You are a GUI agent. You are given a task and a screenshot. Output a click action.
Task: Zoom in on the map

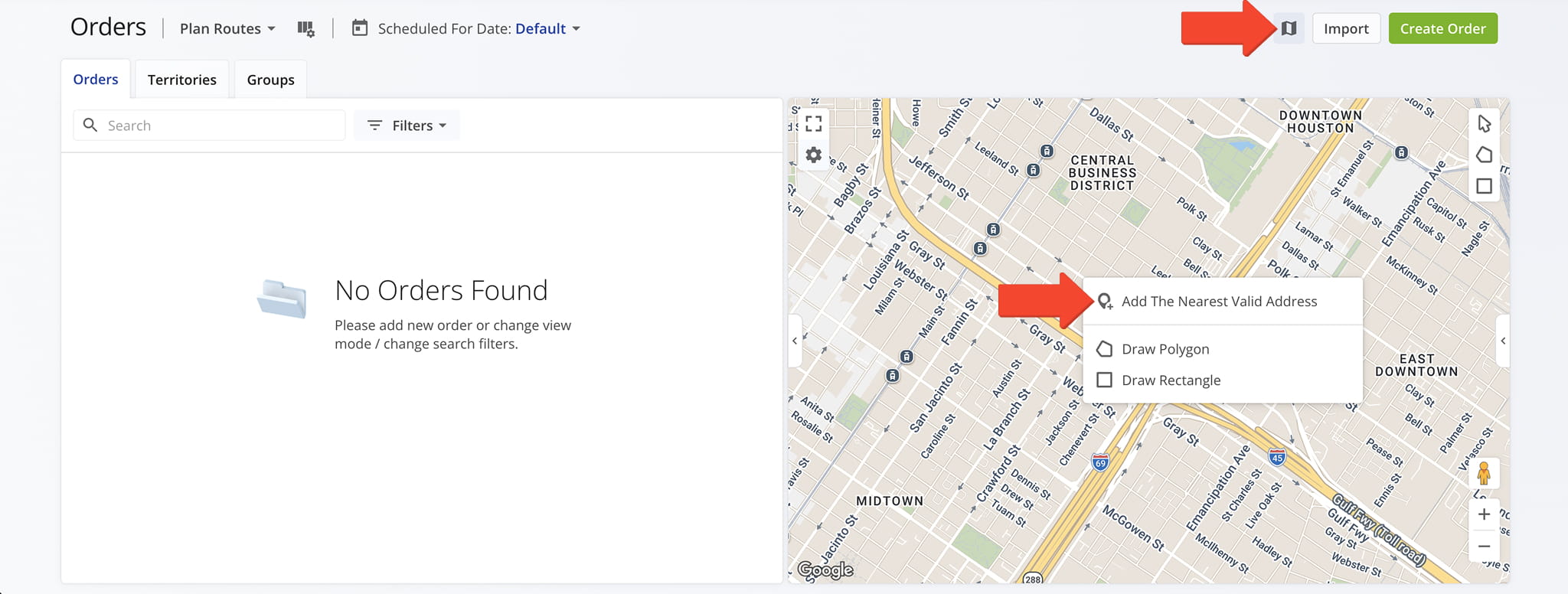[1484, 514]
